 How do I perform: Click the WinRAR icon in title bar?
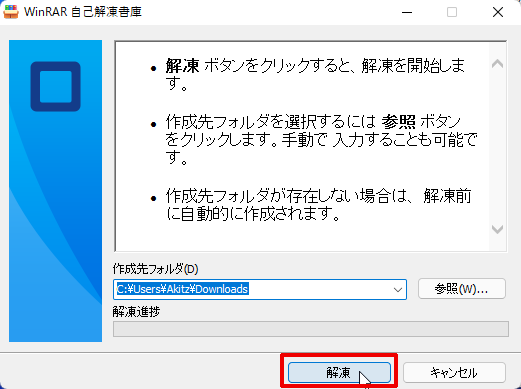(x=11, y=12)
